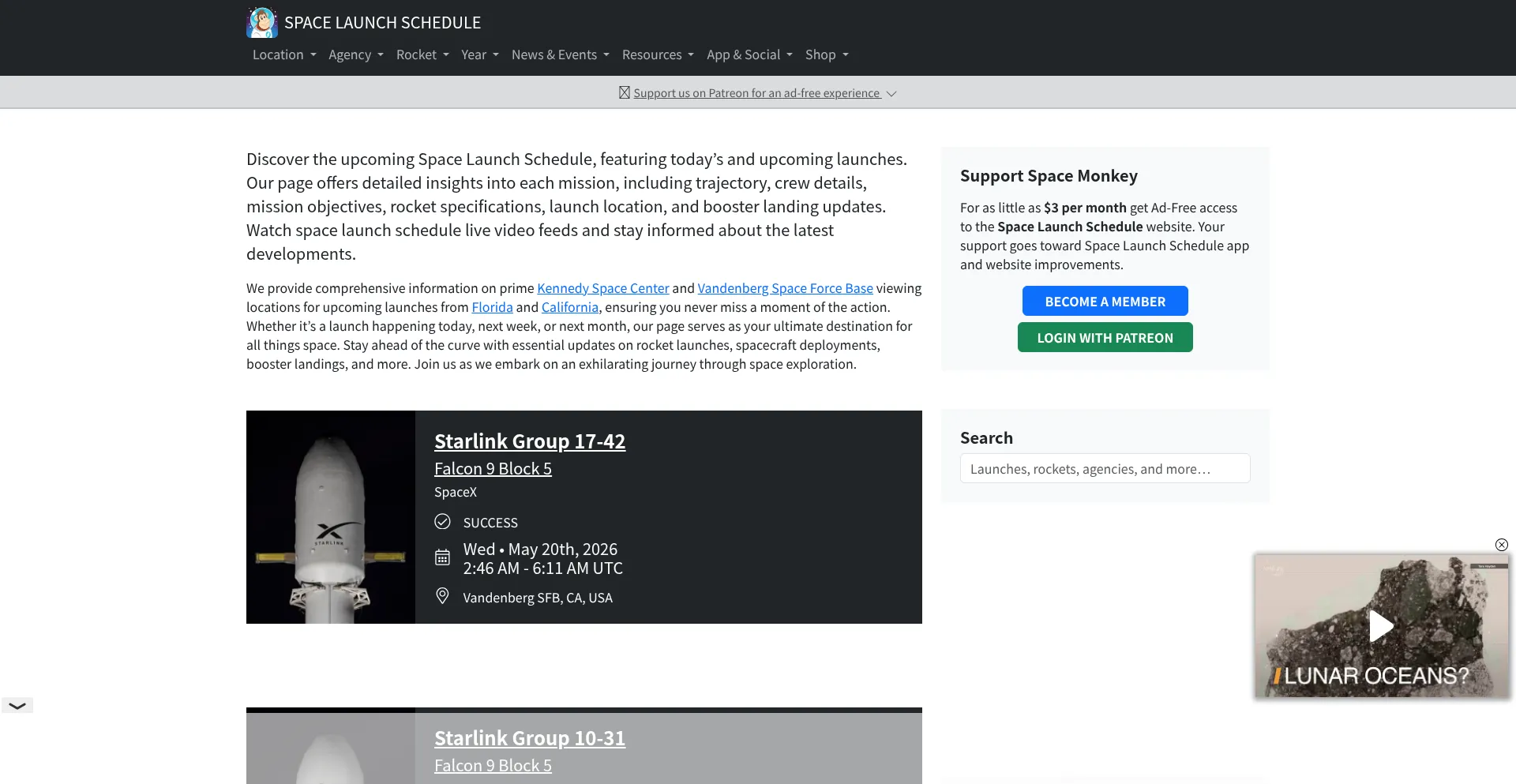Click the Starlink Group 17-42 rocket thumbnail

pos(331,517)
